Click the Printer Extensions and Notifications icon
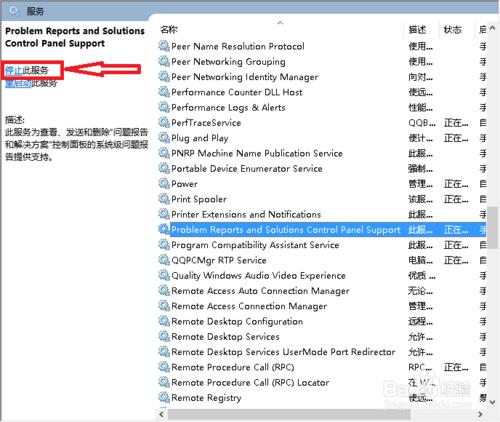 click(164, 214)
